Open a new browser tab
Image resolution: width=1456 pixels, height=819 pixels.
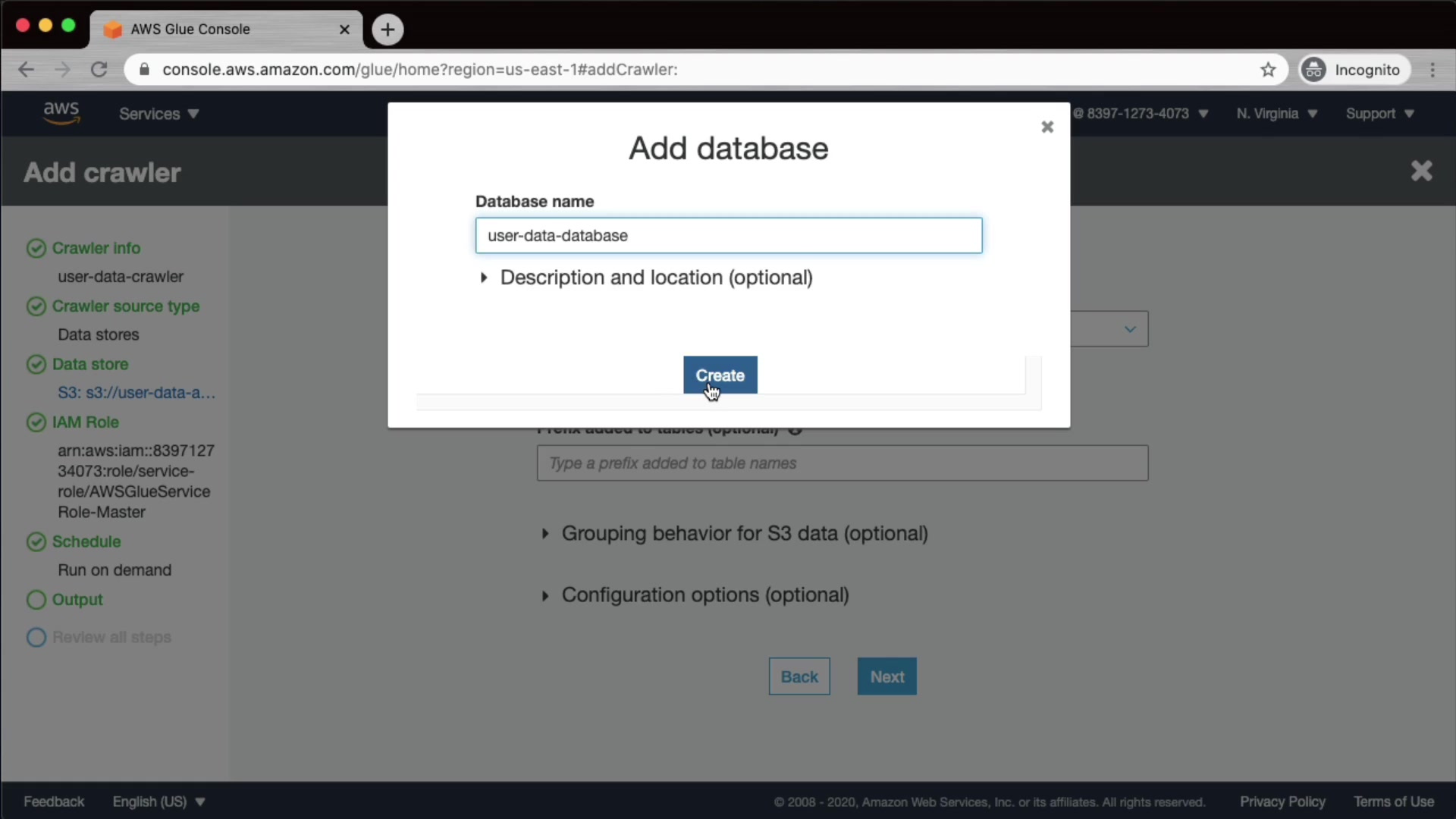(388, 30)
